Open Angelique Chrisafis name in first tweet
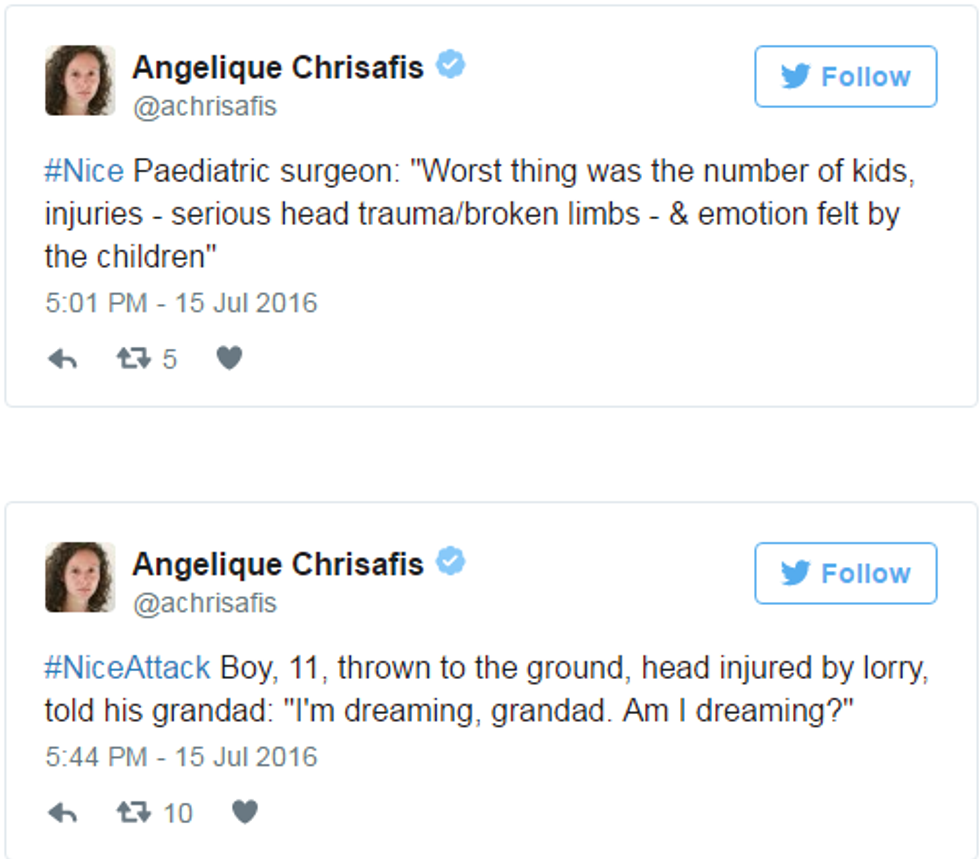This screenshot has height=859, width=980. pyautogui.click(x=278, y=67)
